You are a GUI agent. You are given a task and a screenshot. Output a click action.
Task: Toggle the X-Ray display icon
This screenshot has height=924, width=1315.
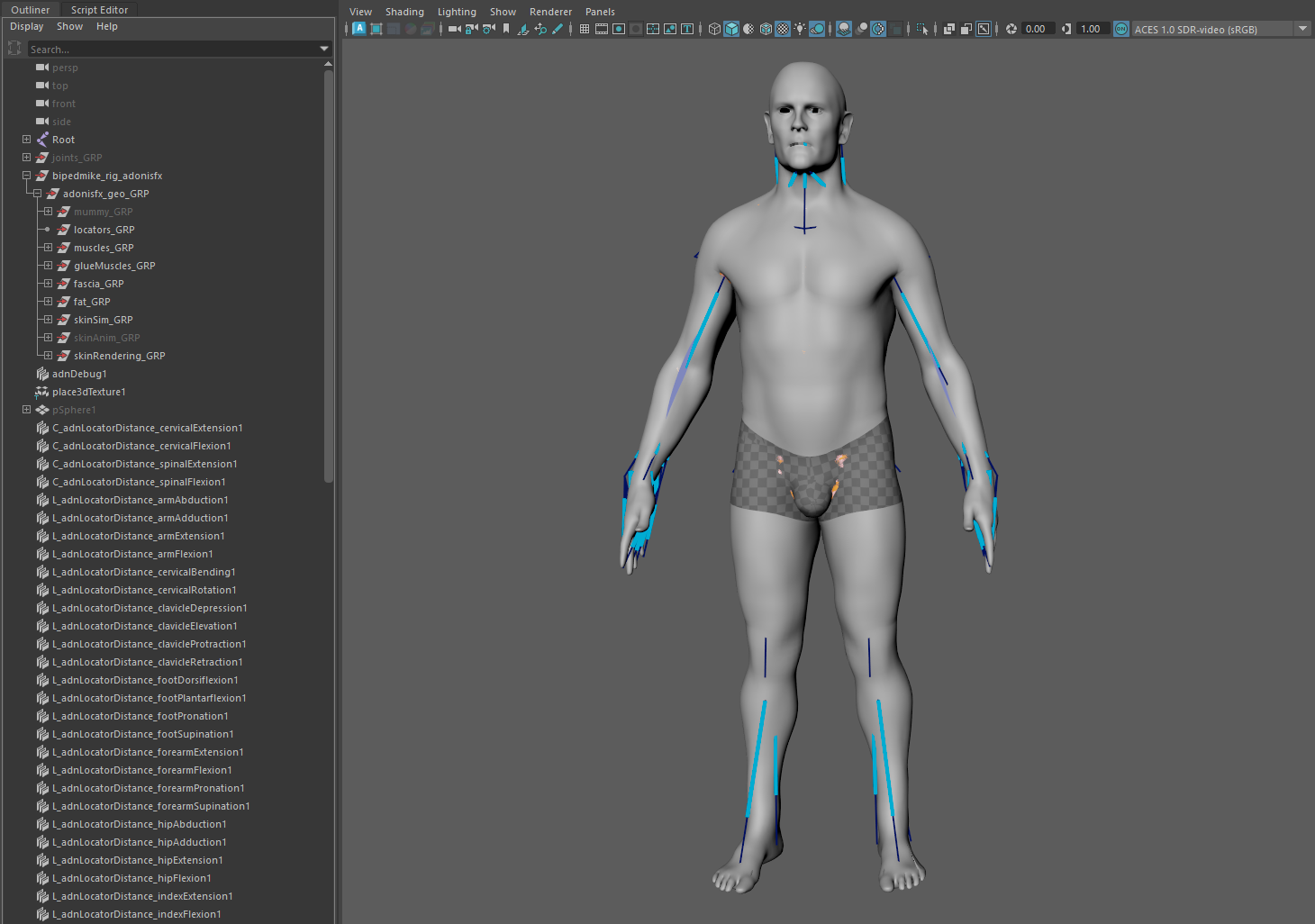[949, 29]
